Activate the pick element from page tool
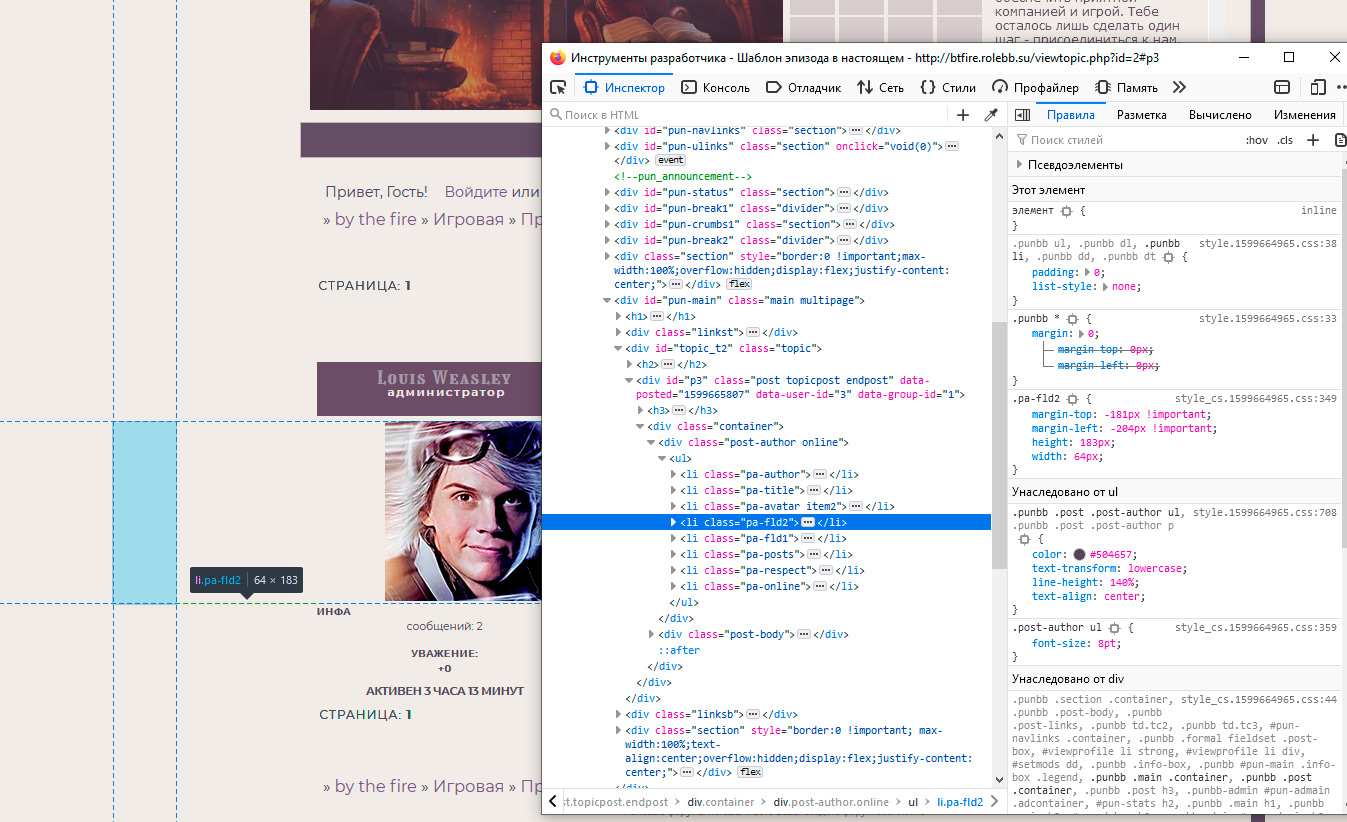 (x=559, y=87)
